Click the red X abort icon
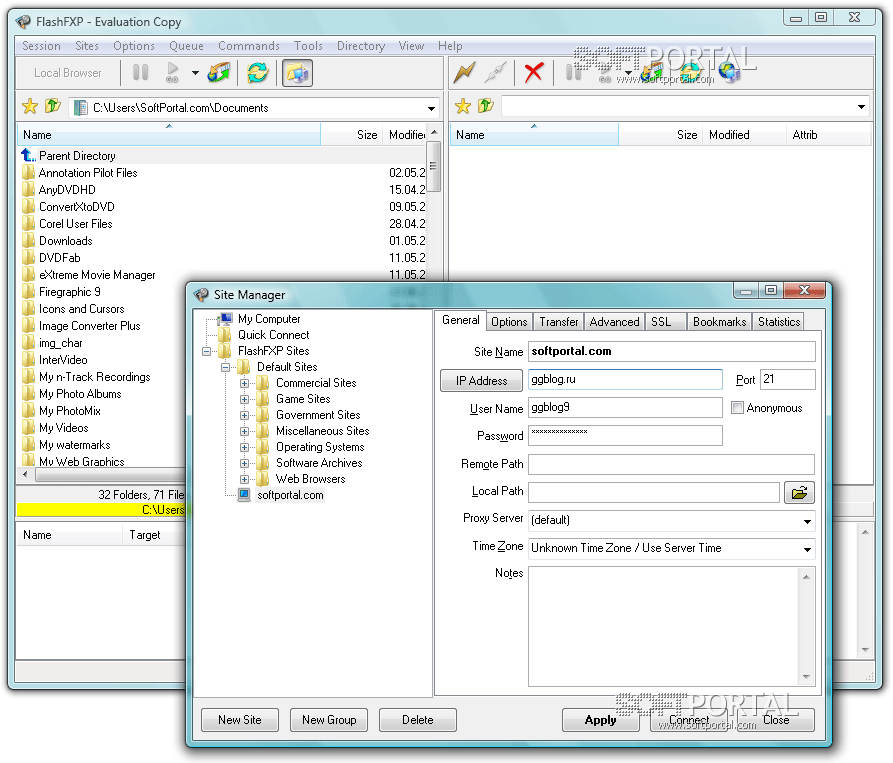This screenshot has height=763, width=893. tap(534, 72)
